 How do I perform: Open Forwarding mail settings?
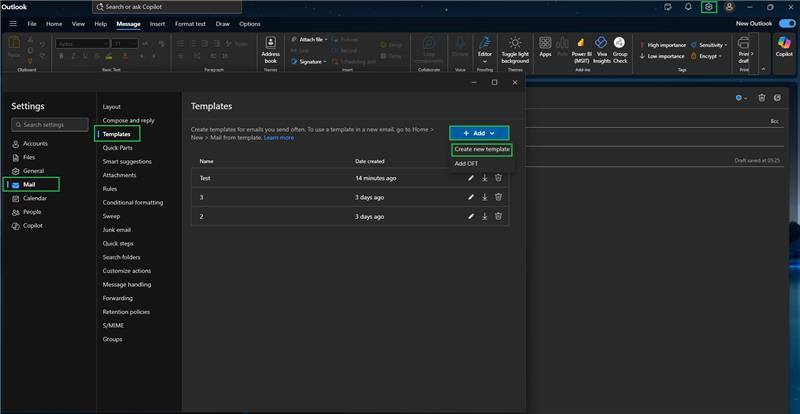pyautogui.click(x=117, y=298)
